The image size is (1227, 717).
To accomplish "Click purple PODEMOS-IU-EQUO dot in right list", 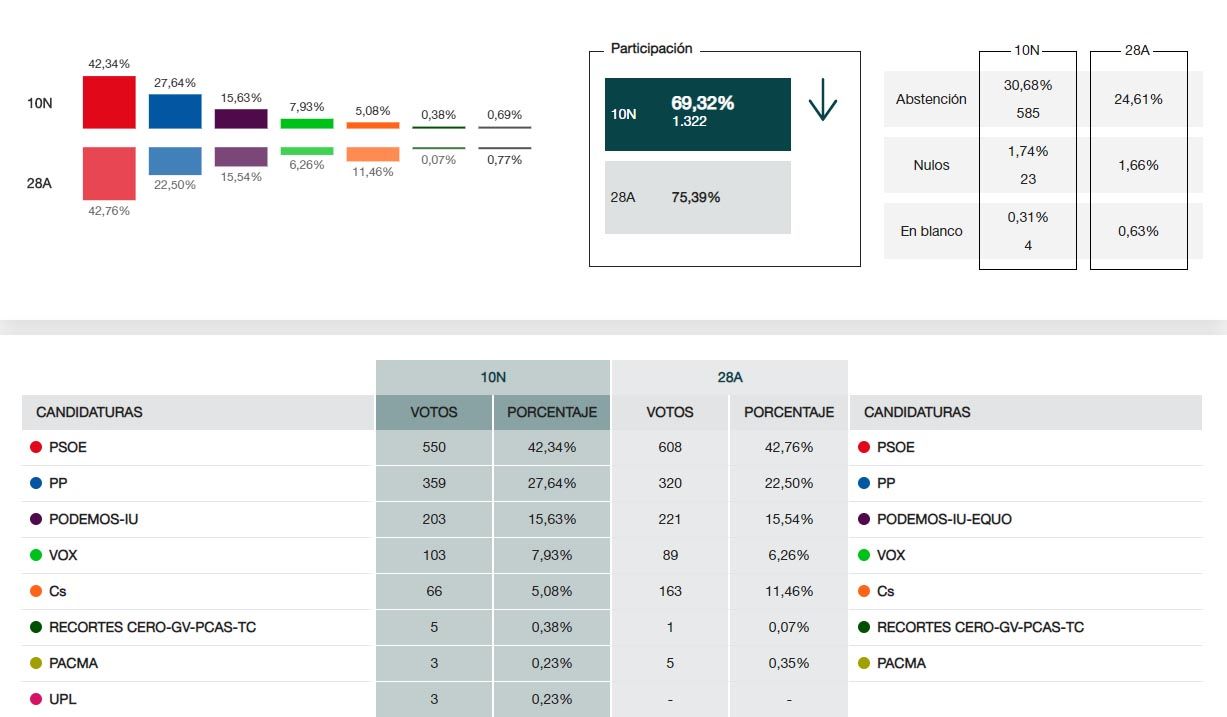I will (864, 519).
